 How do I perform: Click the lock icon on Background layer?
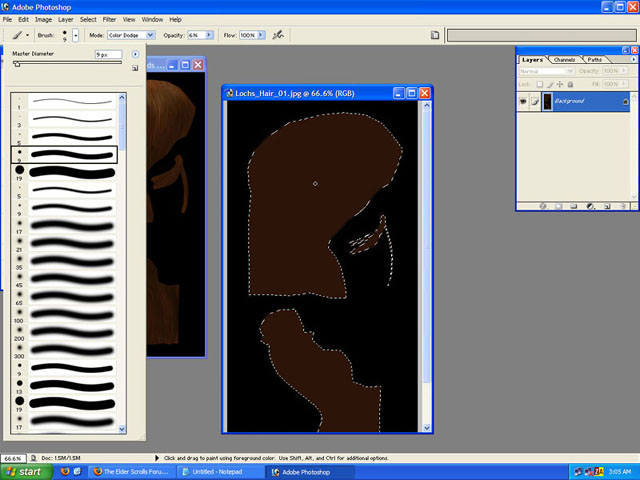coord(626,102)
